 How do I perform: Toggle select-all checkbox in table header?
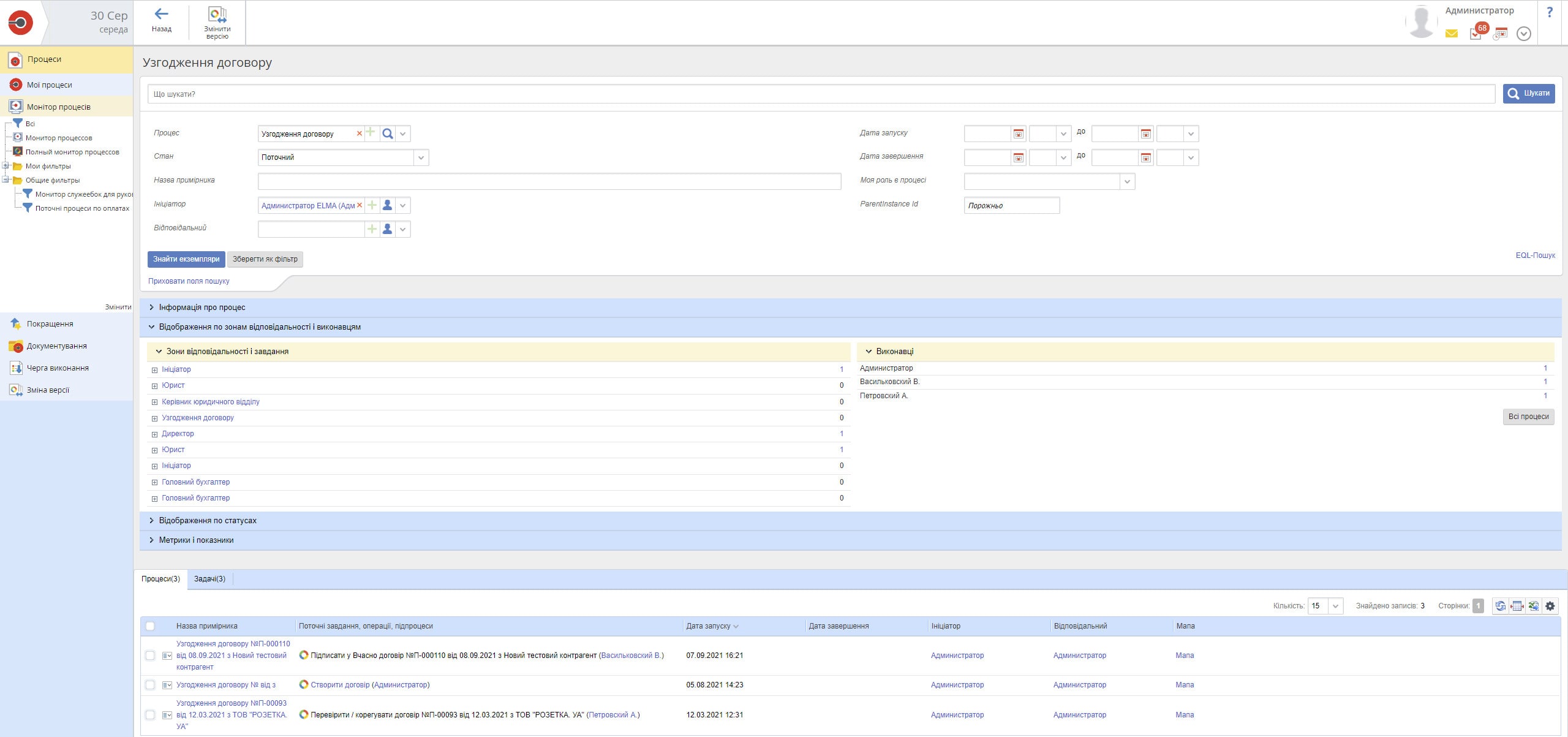click(150, 626)
